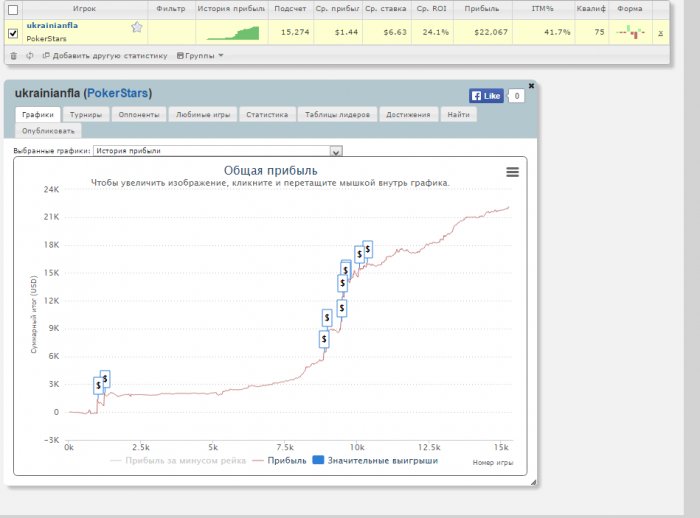This screenshot has height=518, width=700.
Task: Click Добавить другую статистику link
Action: pyautogui.click(x=108, y=55)
